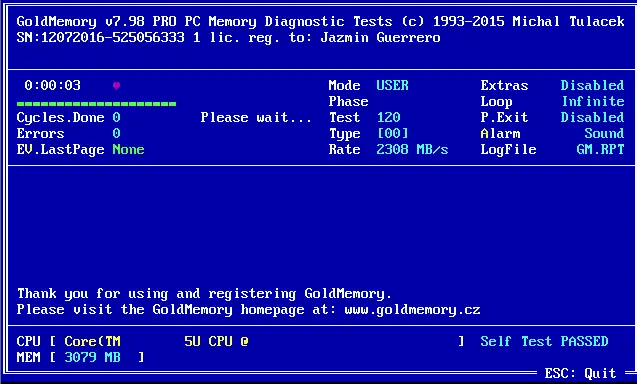637x384 pixels.
Task: Click the Loop label
Action: [496, 102]
